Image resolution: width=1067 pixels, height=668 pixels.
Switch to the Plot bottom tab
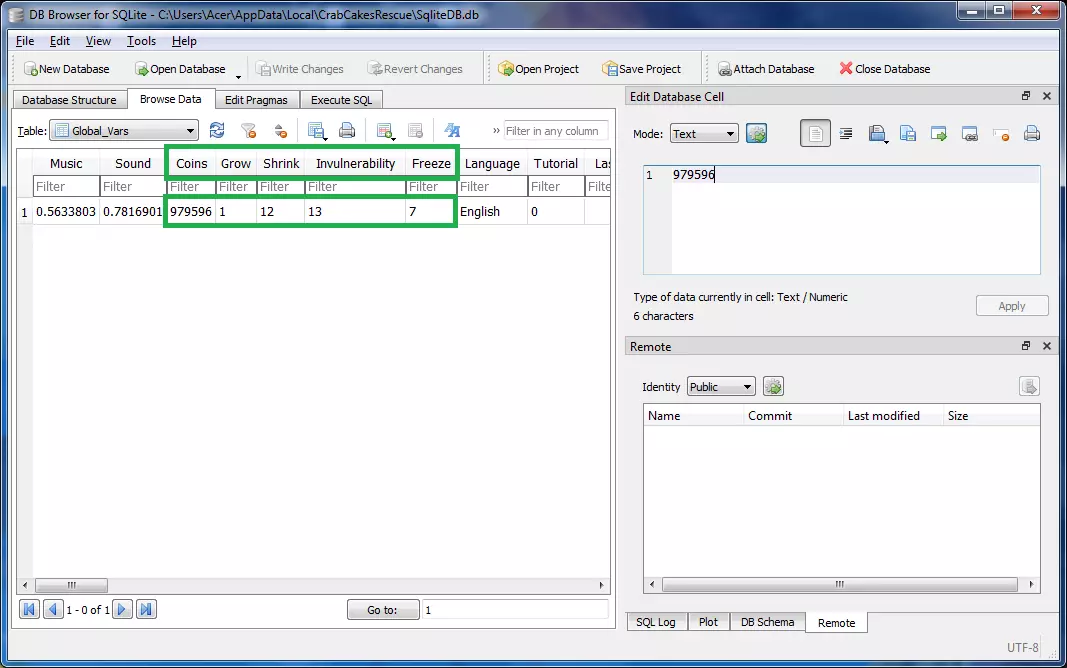point(708,622)
